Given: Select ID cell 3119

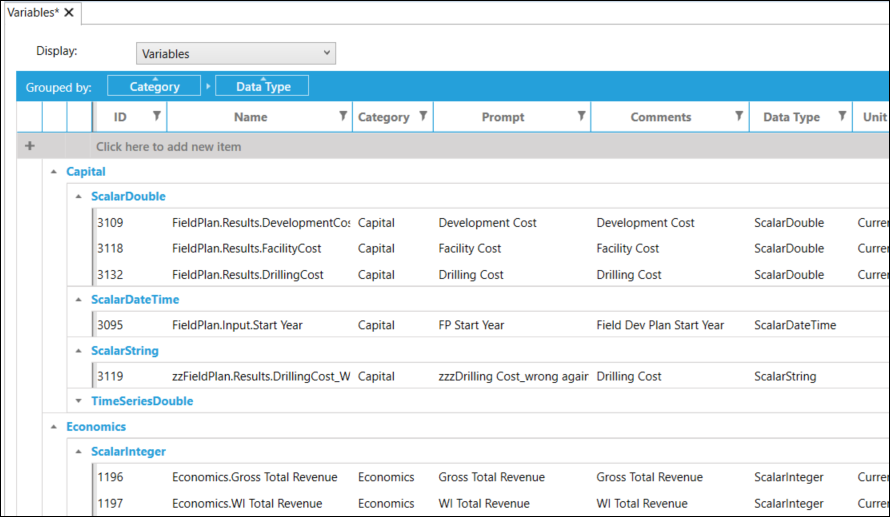Looking at the screenshot, I should click(110, 376).
